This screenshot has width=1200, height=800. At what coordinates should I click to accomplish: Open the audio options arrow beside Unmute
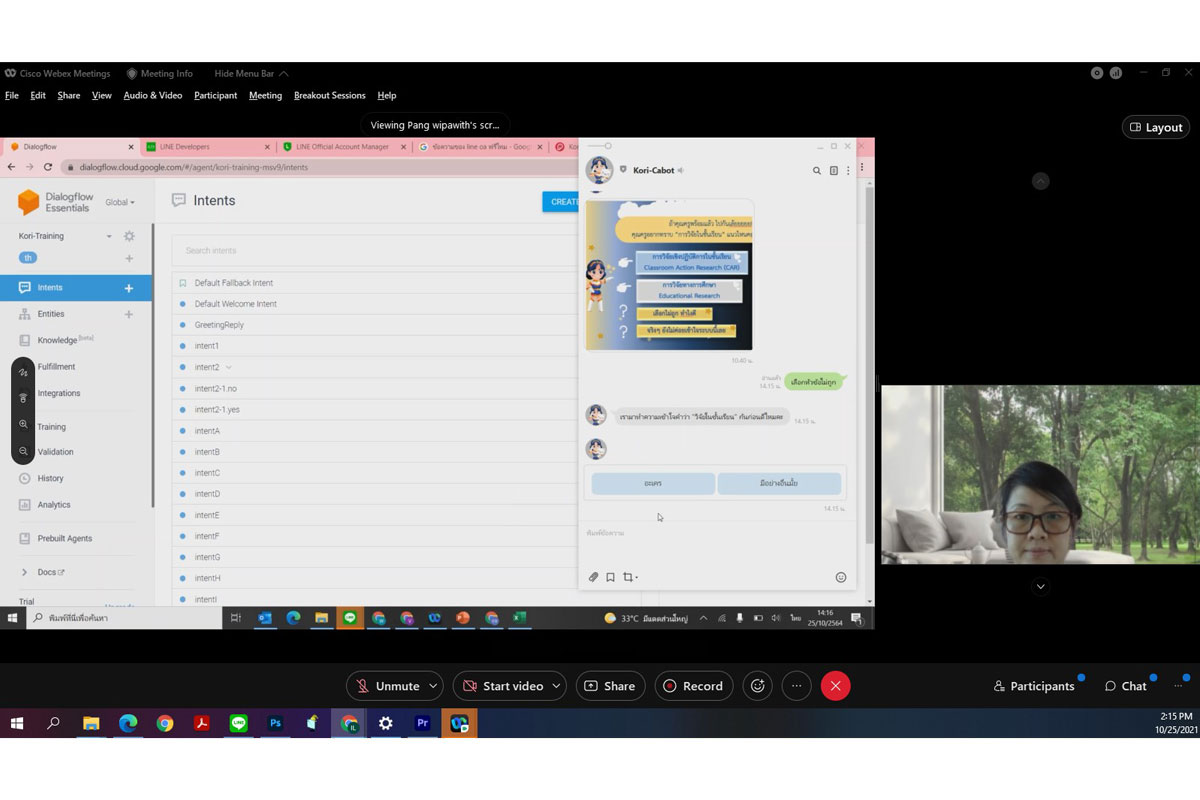click(433, 686)
